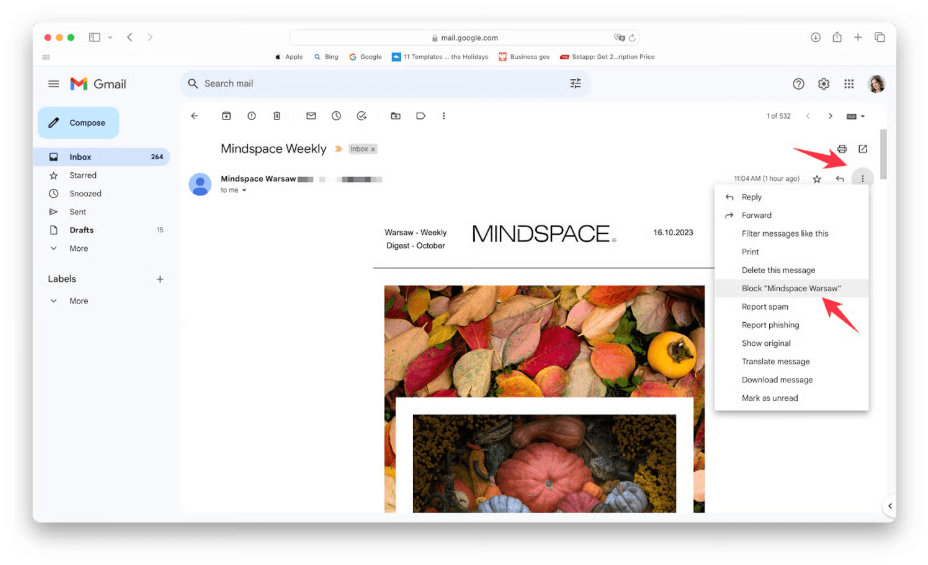The width and height of the screenshot is (928, 565).
Task: Open Settings gear icon
Action: point(823,84)
